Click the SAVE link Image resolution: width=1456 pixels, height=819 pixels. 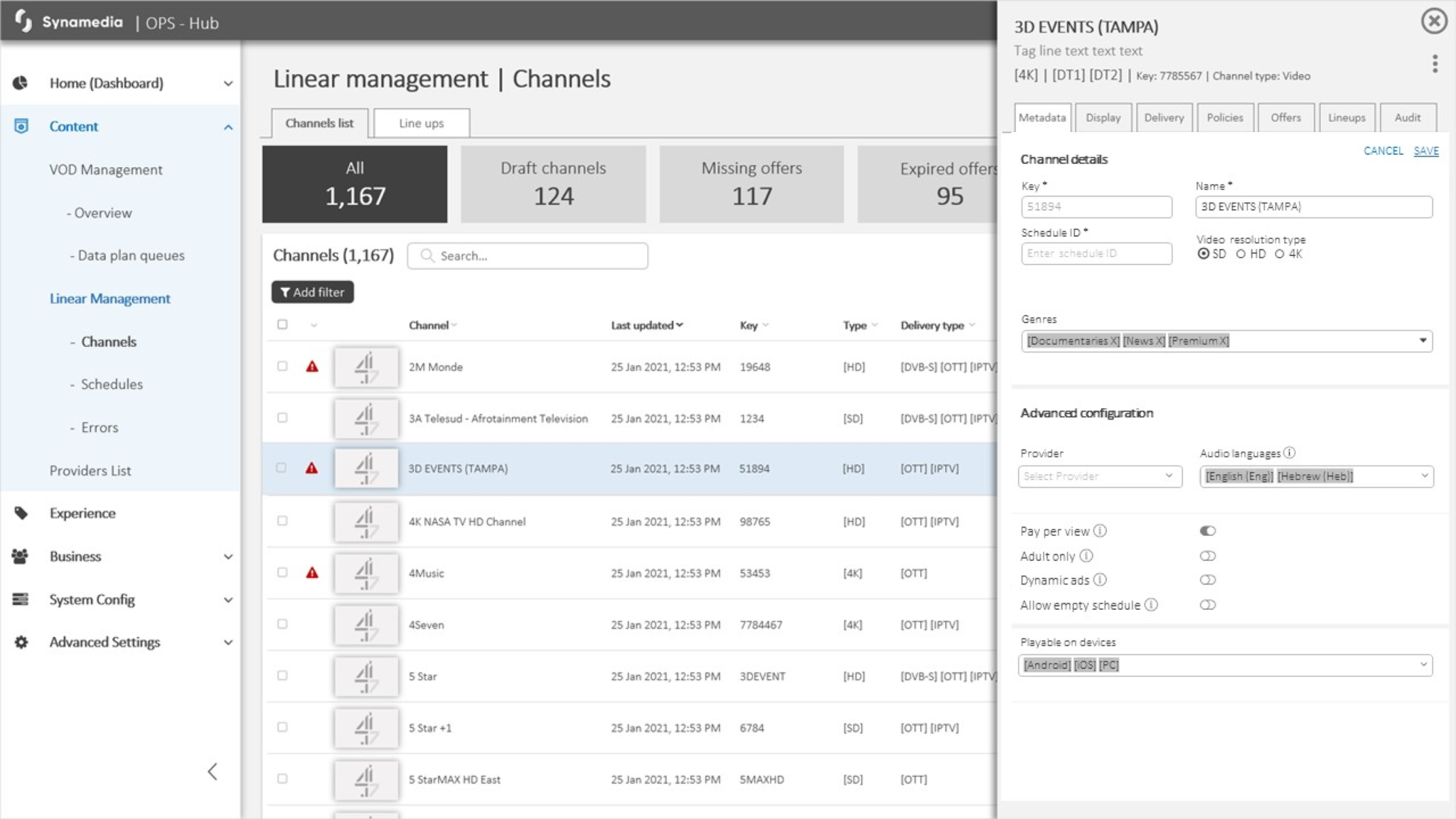coord(1426,151)
